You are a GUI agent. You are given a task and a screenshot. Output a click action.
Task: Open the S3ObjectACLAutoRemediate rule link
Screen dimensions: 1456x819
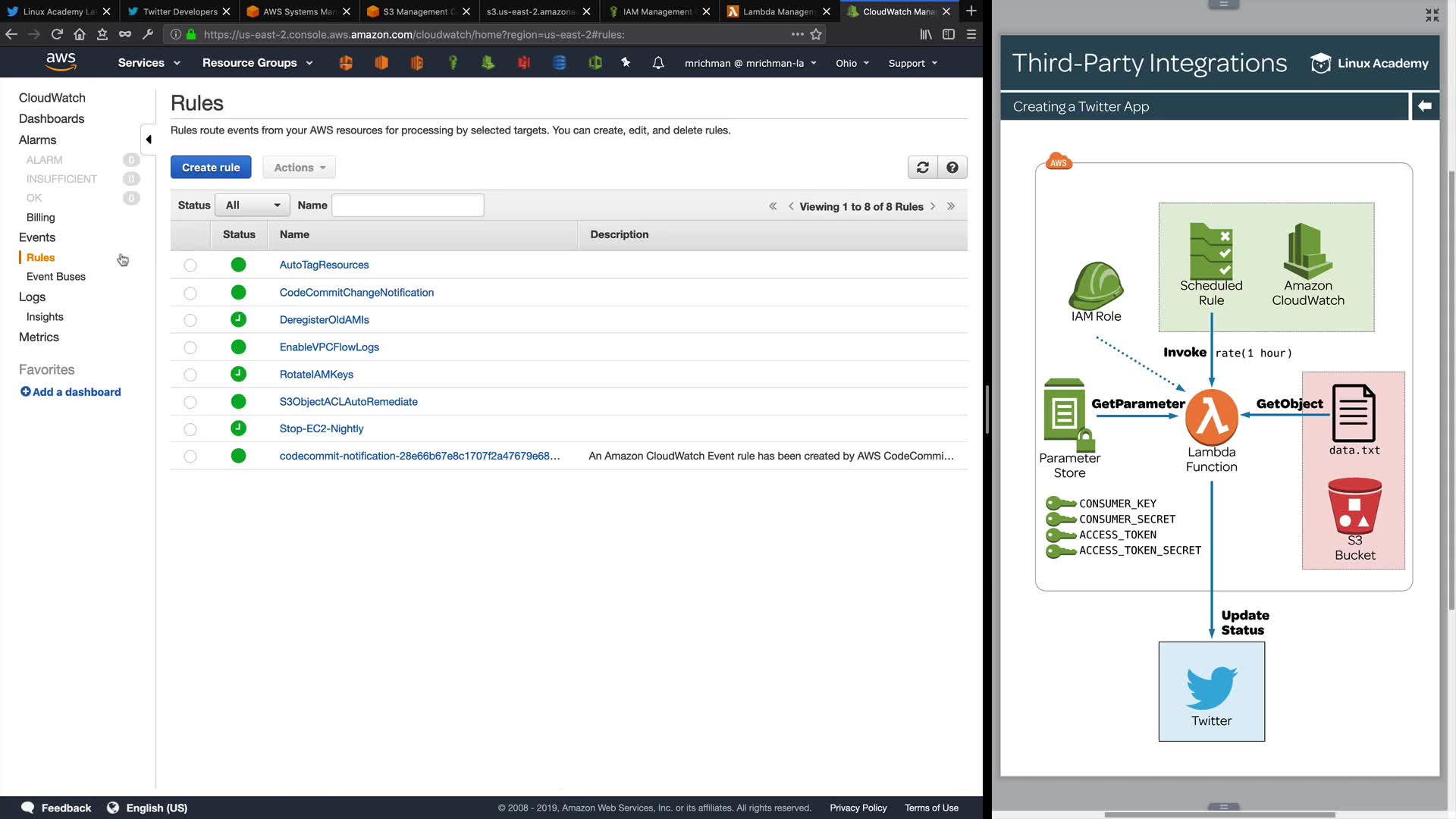pos(348,402)
